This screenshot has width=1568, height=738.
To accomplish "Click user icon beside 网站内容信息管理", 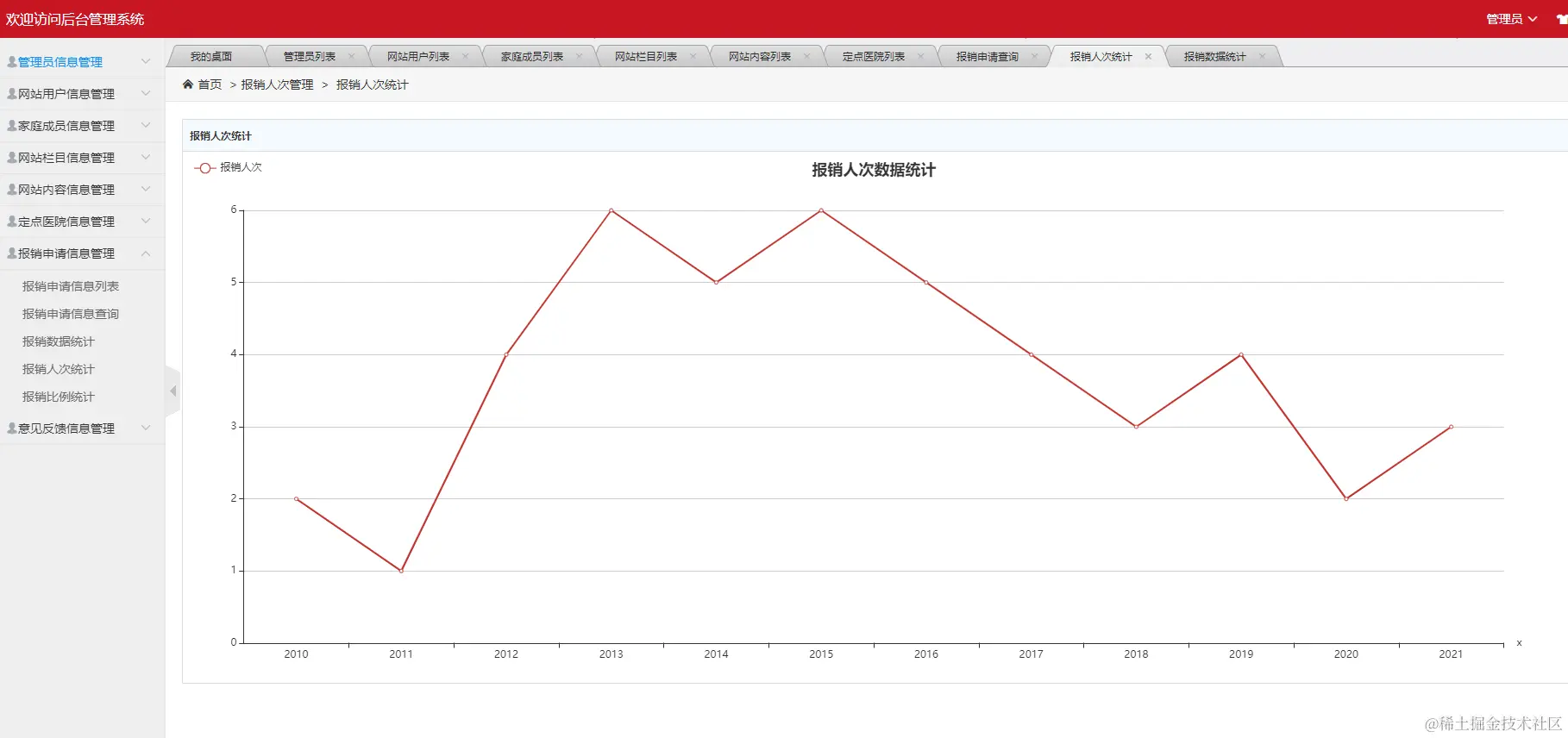I will click(x=11, y=190).
